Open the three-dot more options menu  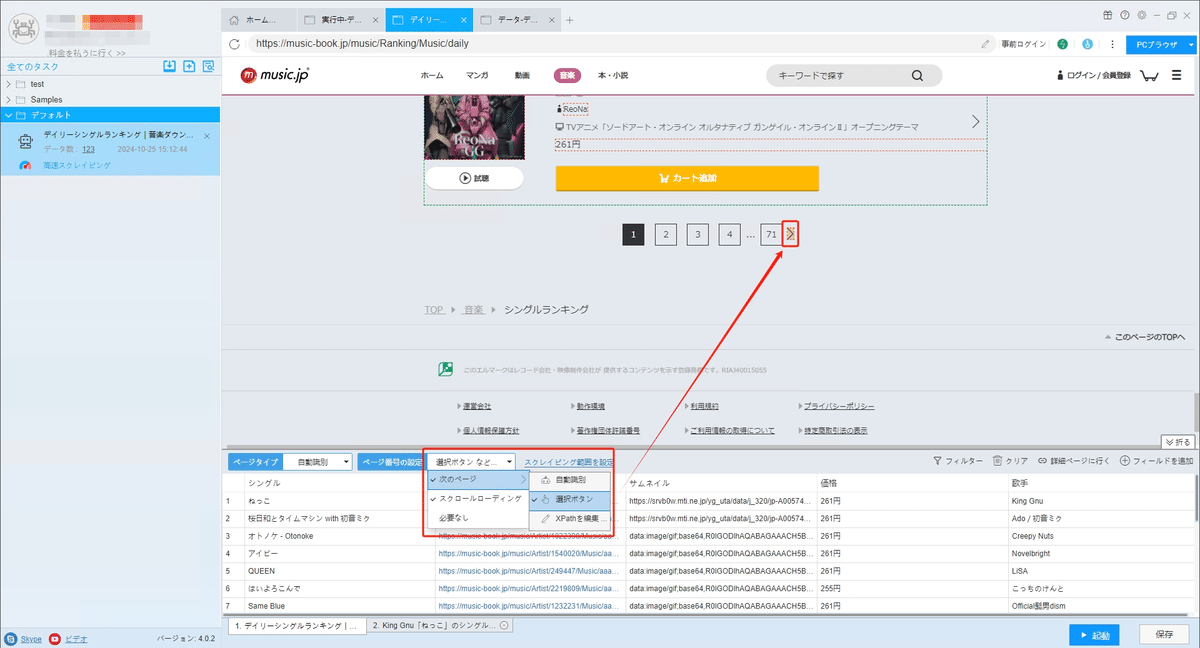click(x=1111, y=44)
